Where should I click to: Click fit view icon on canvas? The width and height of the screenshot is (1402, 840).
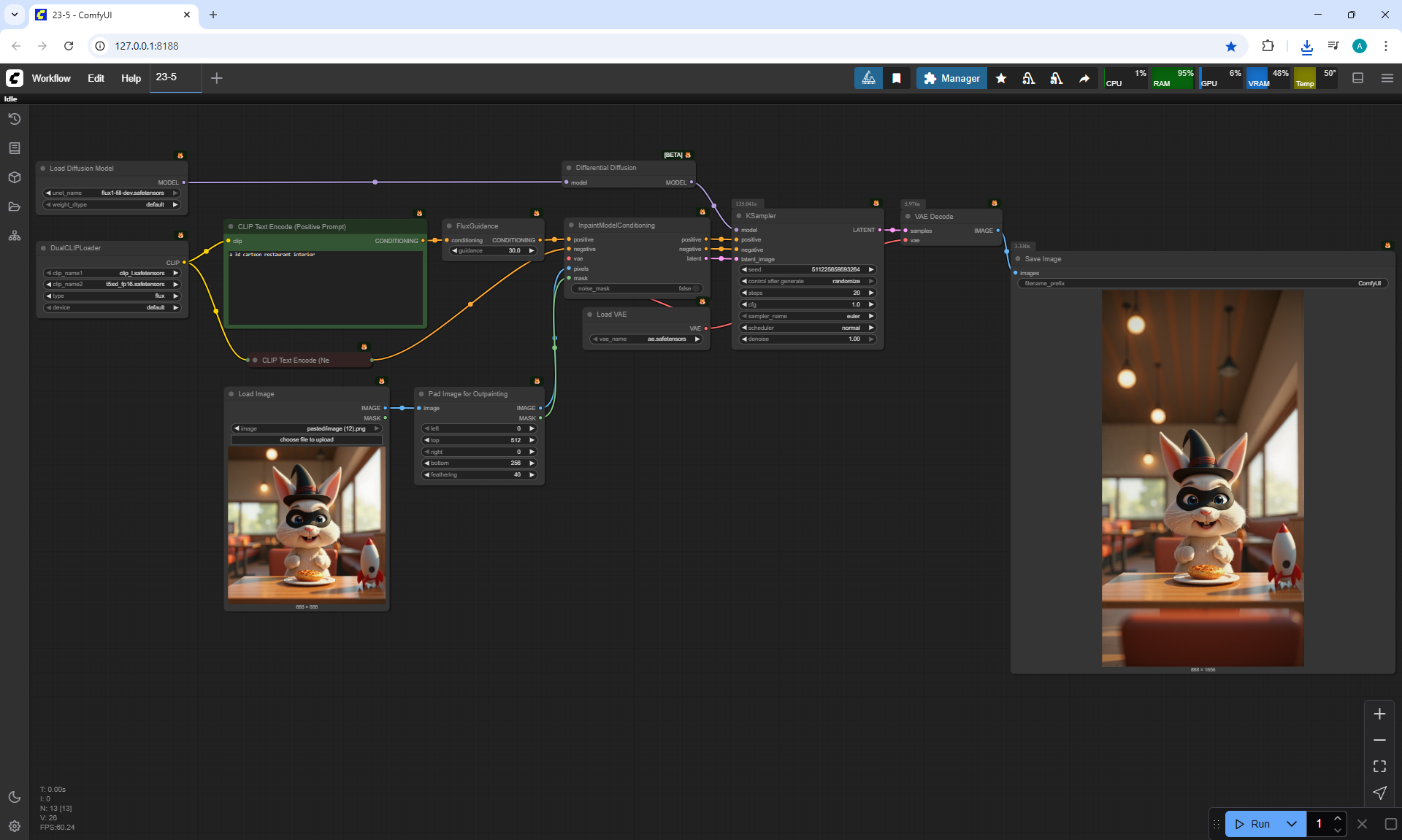click(x=1379, y=766)
